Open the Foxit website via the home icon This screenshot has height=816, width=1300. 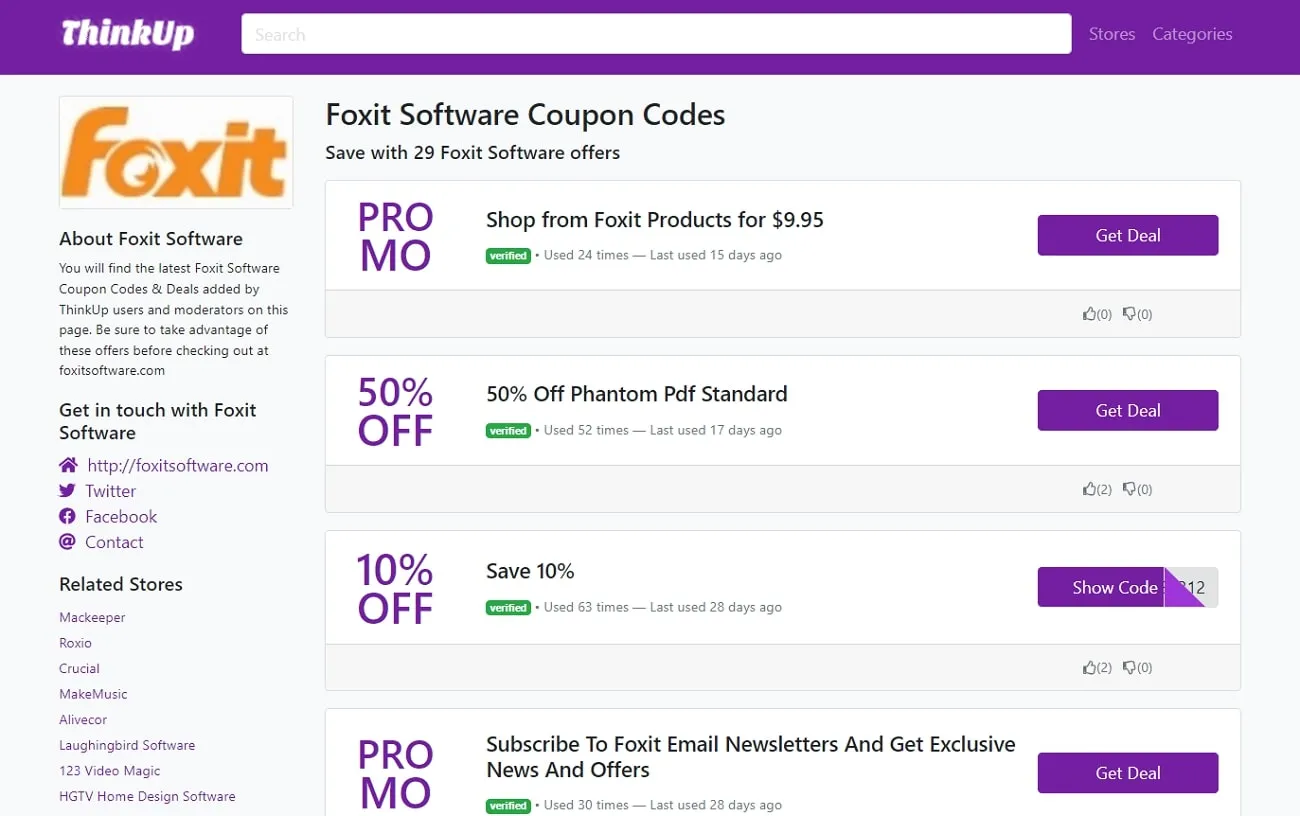coord(68,465)
